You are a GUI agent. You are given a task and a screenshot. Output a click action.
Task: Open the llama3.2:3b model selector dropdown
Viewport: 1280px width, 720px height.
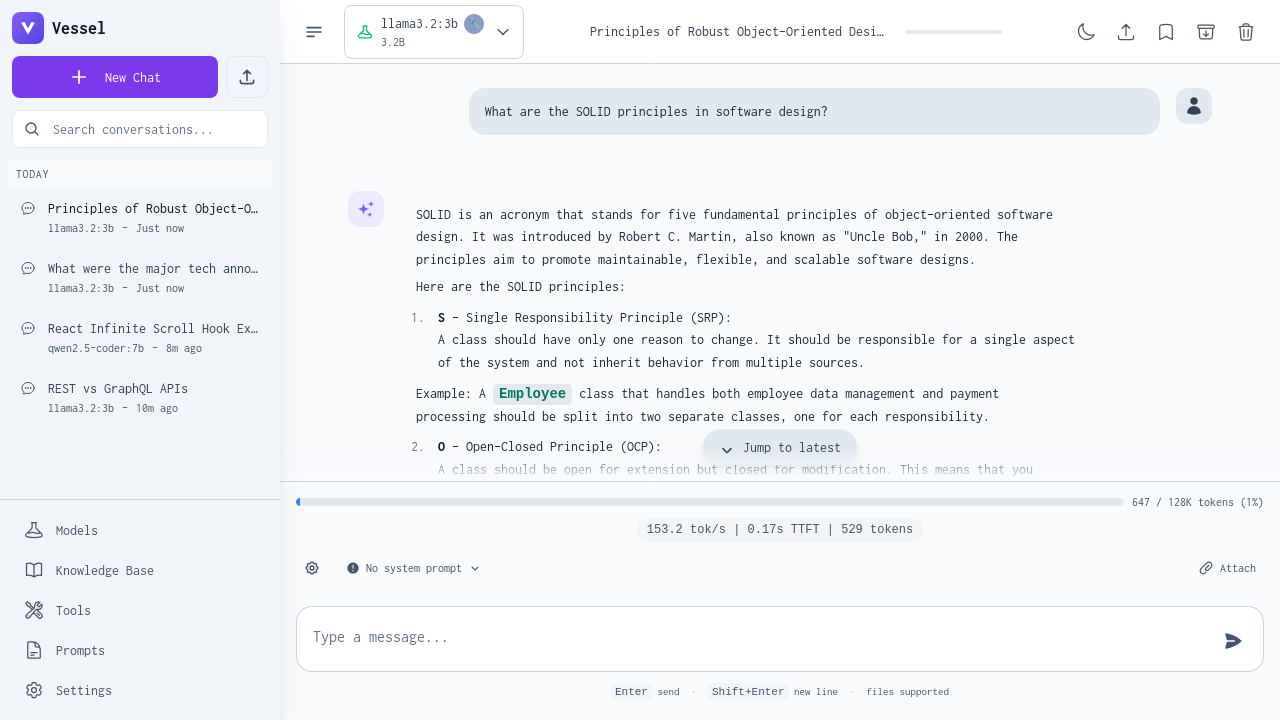tap(434, 32)
